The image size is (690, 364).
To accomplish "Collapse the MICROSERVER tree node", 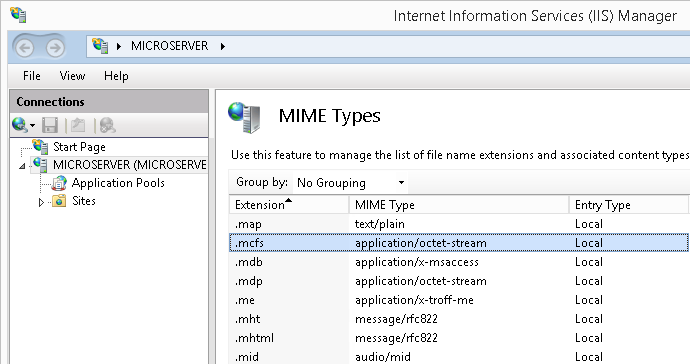I will click(22, 166).
